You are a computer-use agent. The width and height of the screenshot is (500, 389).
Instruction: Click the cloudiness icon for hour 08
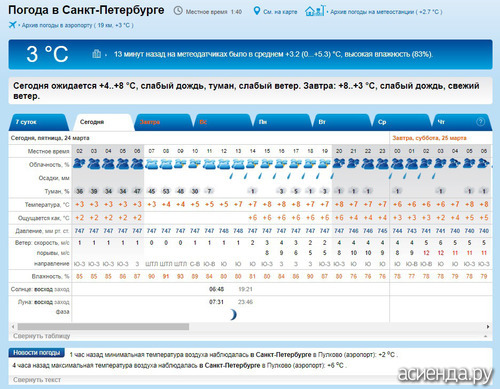[166, 164]
